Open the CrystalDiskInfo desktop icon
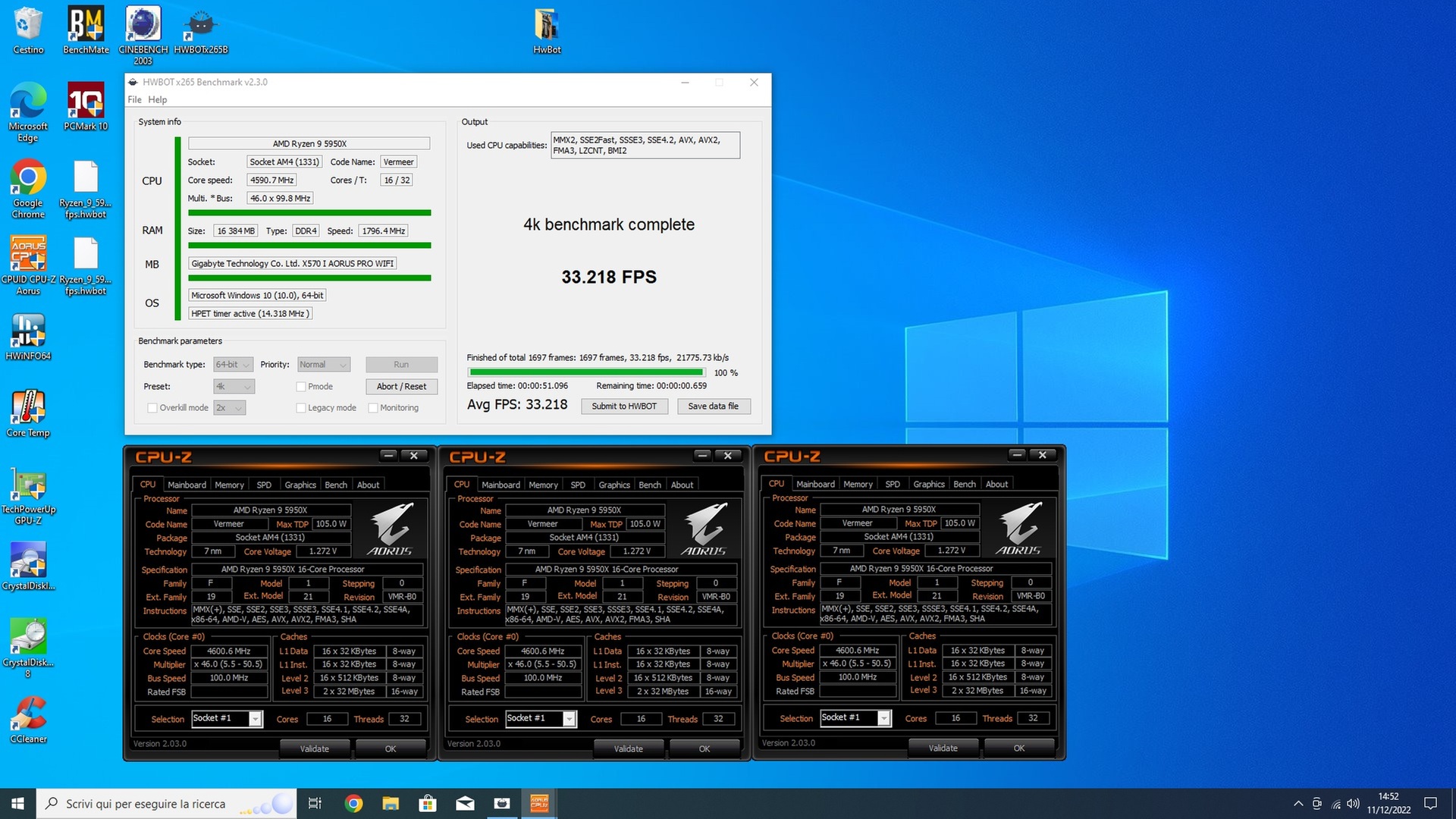 (28, 566)
